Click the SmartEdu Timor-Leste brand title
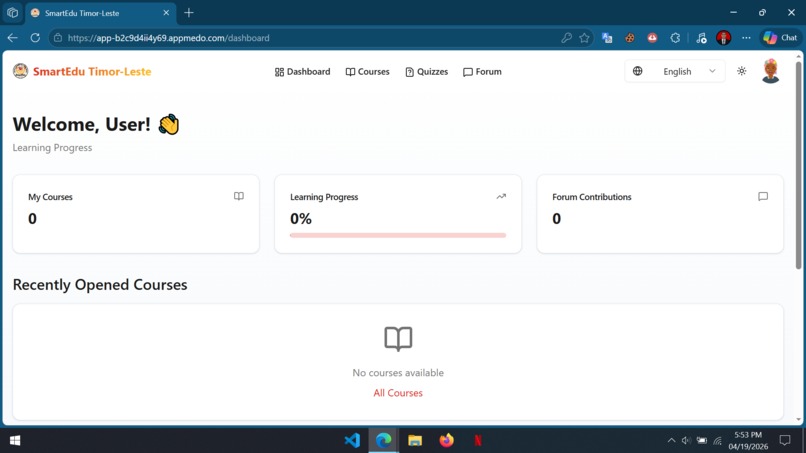The image size is (806, 453). pyautogui.click(x=92, y=71)
